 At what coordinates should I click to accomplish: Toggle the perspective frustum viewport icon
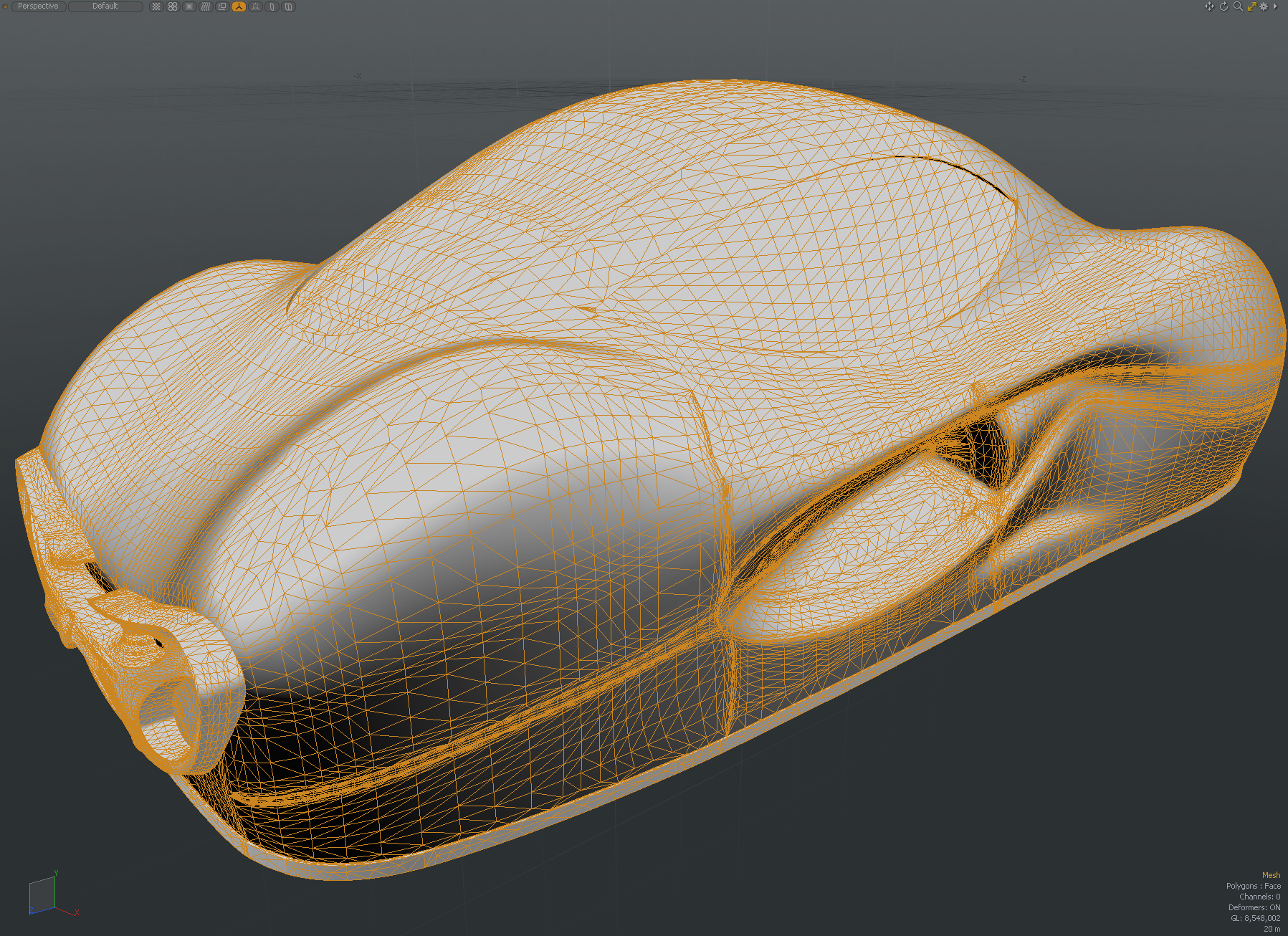pyautogui.click(x=255, y=6)
